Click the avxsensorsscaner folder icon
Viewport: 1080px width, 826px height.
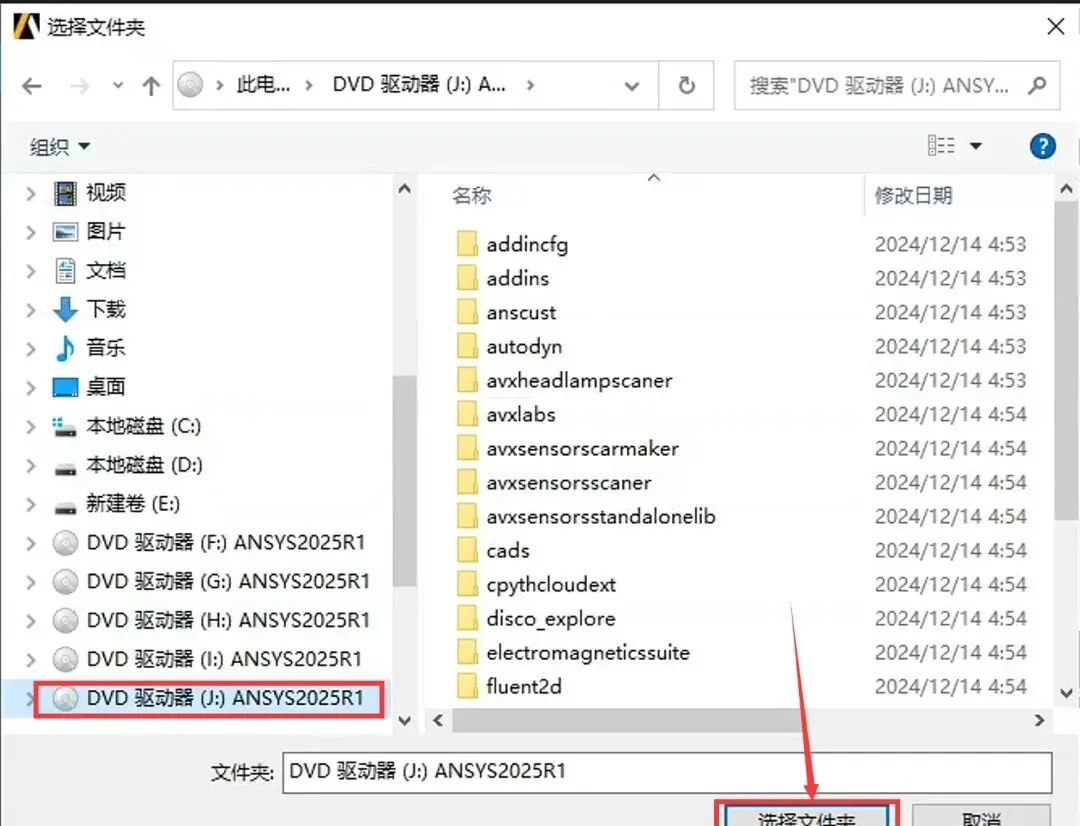pyautogui.click(x=467, y=482)
